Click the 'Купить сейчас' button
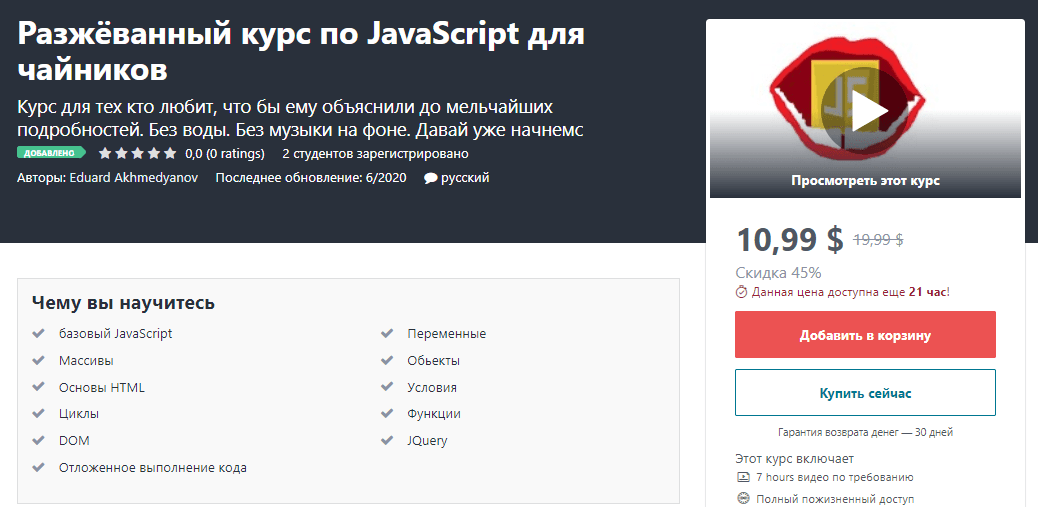 pyautogui.click(x=865, y=393)
